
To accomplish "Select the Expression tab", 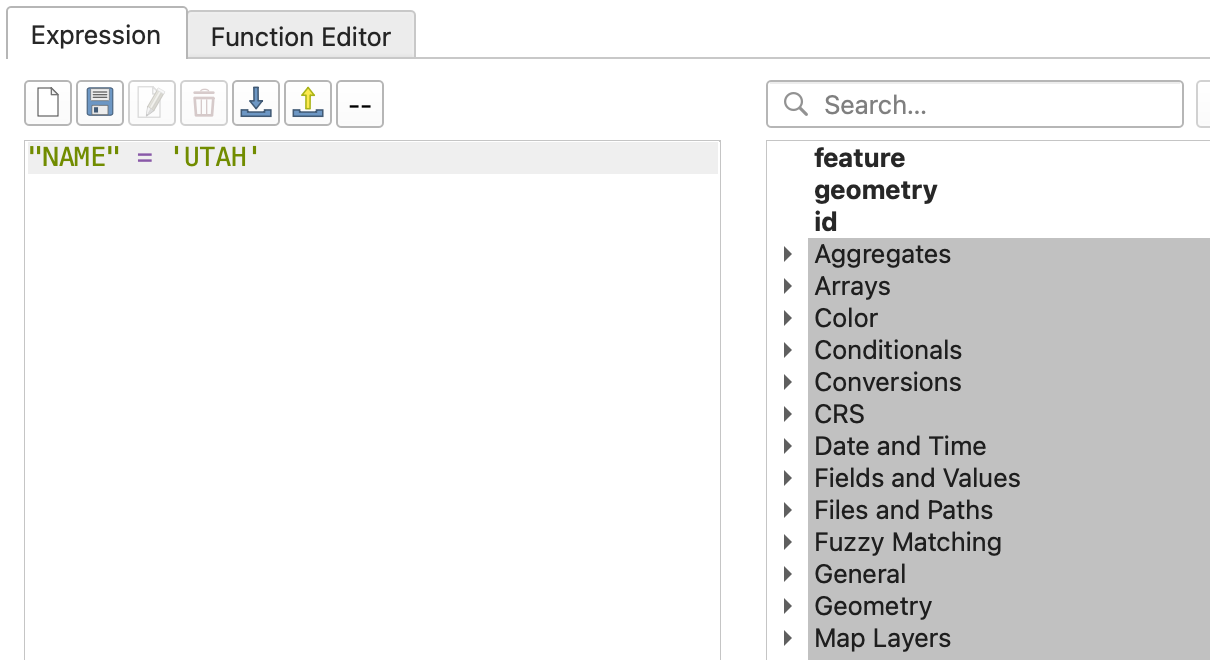I will (x=96, y=35).
